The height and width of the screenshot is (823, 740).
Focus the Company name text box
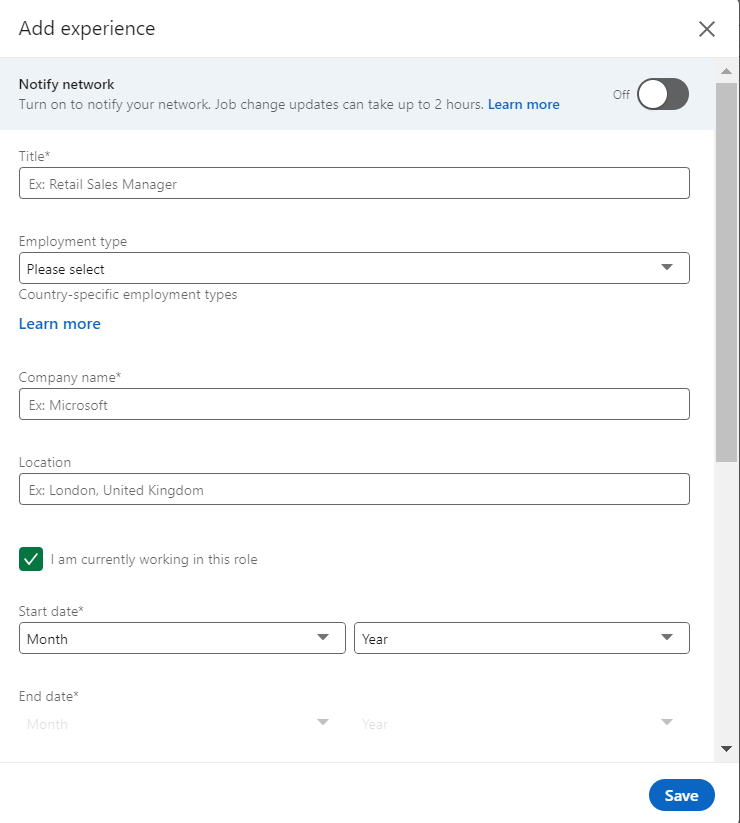click(354, 404)
